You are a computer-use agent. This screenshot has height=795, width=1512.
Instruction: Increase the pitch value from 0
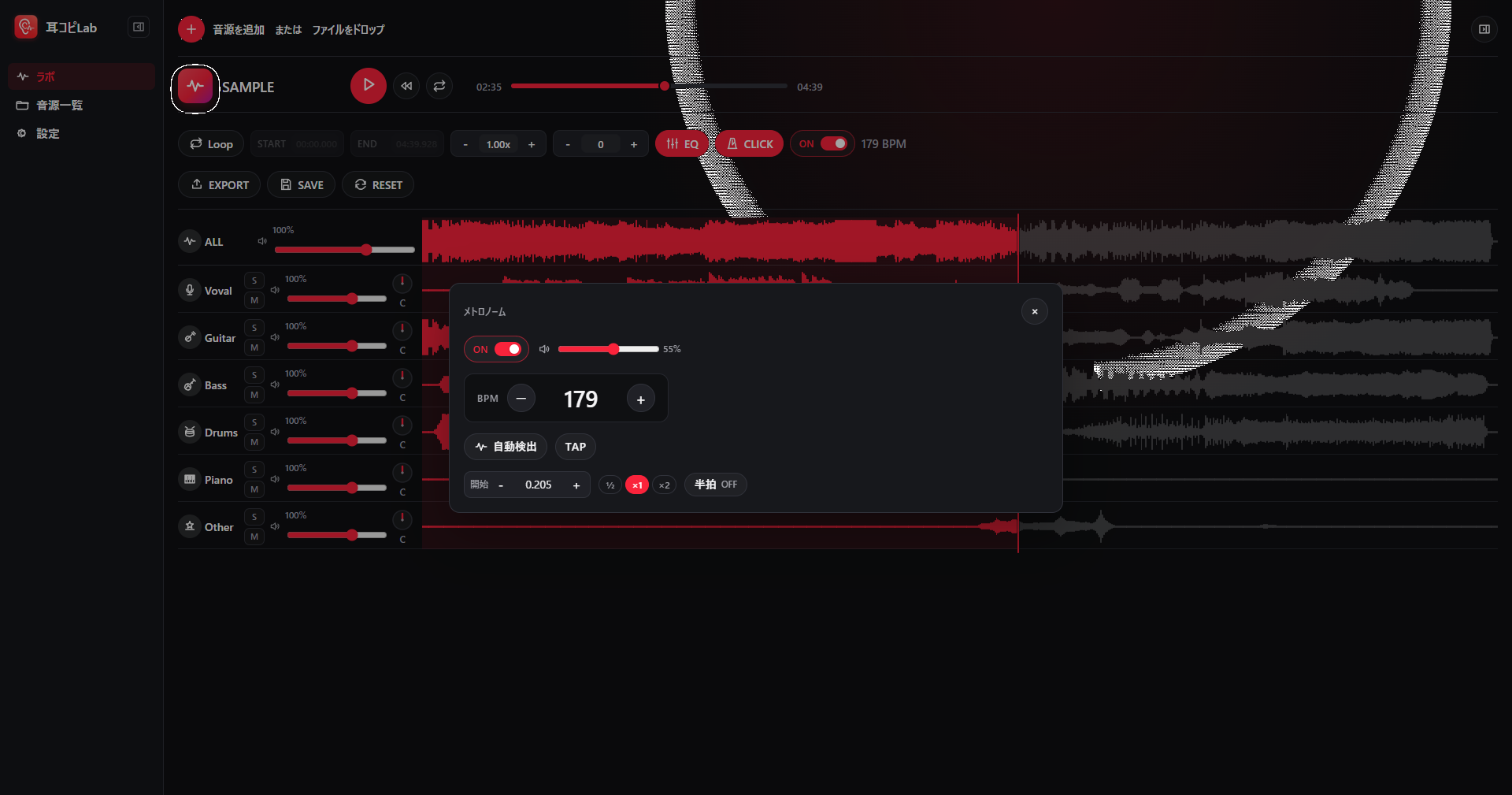point(634,144)
